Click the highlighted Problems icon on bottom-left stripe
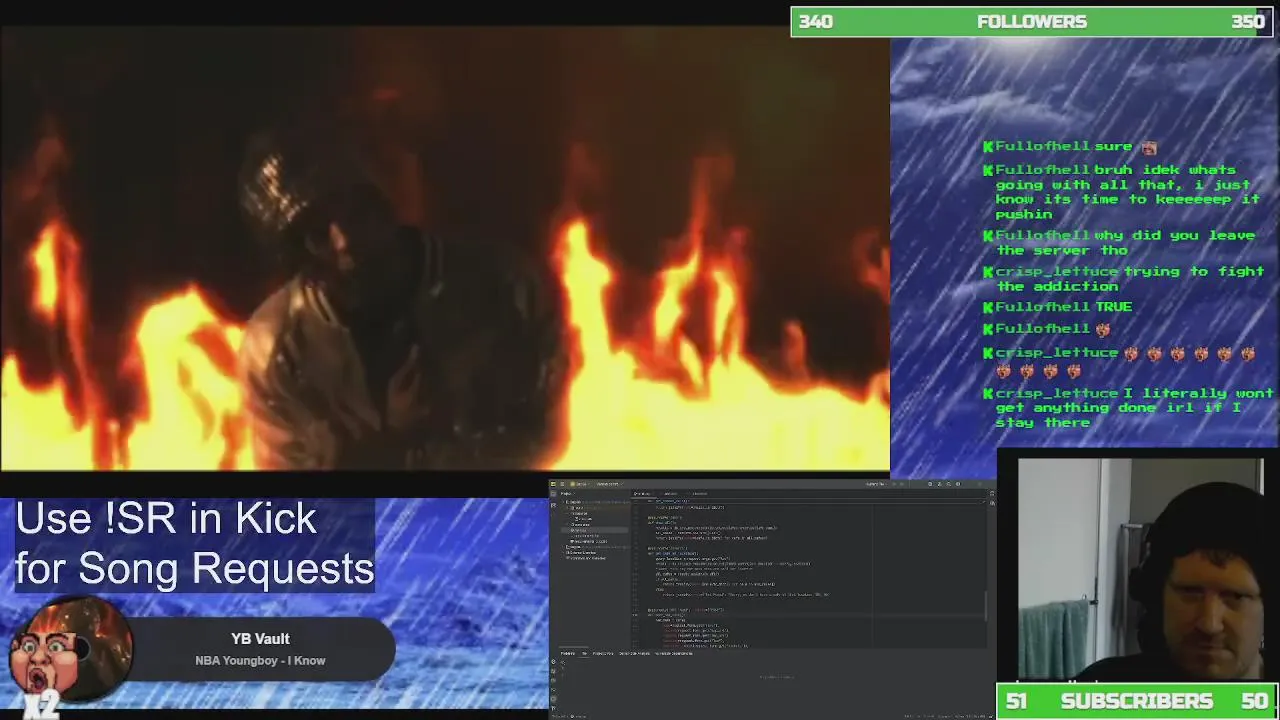The height and width of the screenshot is (720, 1280). click(553, 699)
